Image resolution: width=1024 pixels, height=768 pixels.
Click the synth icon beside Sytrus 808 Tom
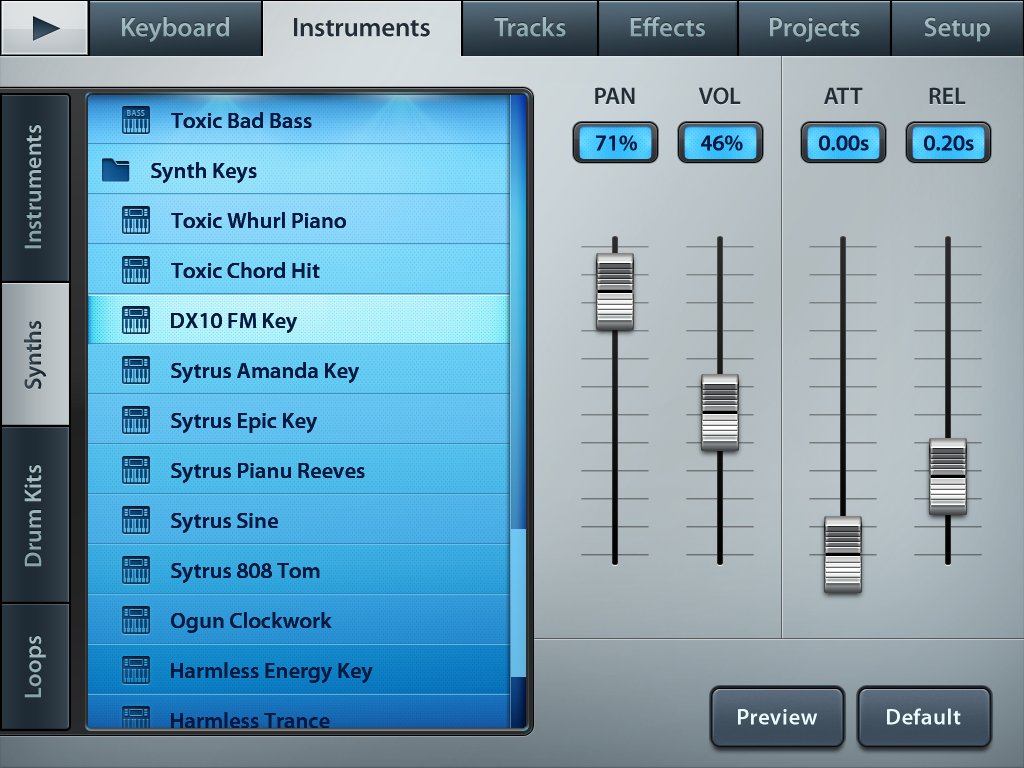(x=136, y=570)
